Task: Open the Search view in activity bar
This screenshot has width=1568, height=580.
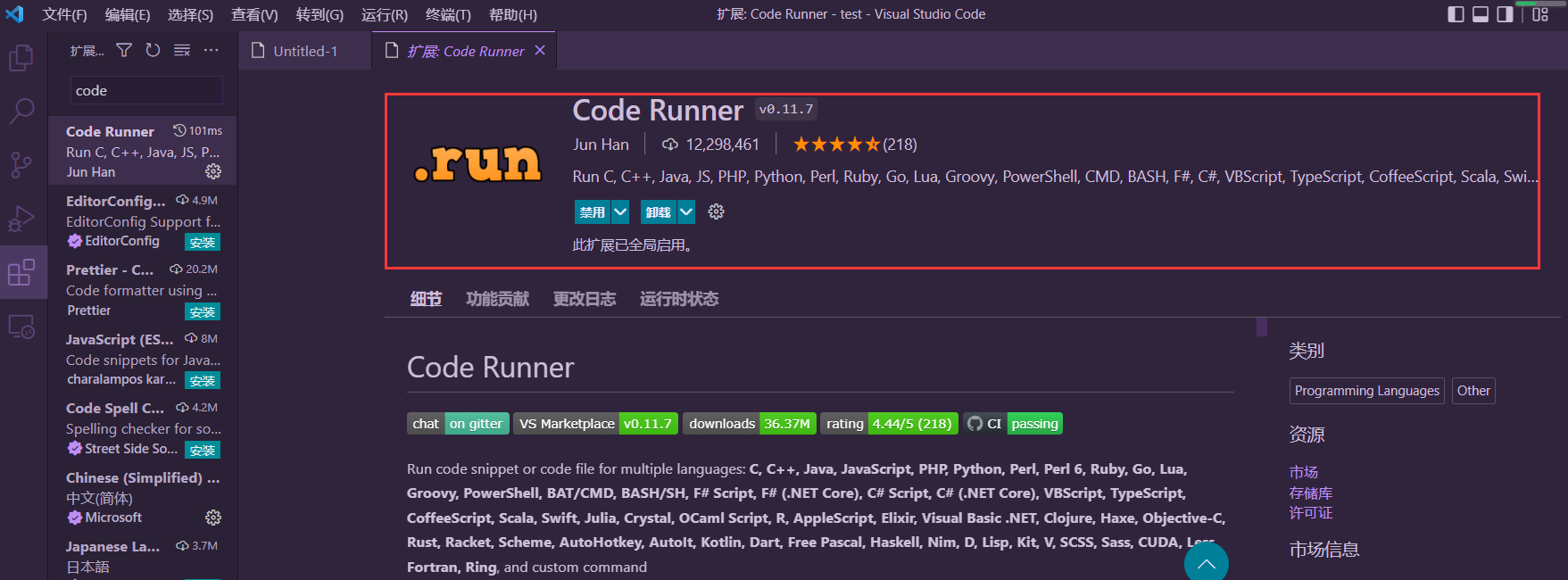Action: pyautogui.click(x=21, y=112)
